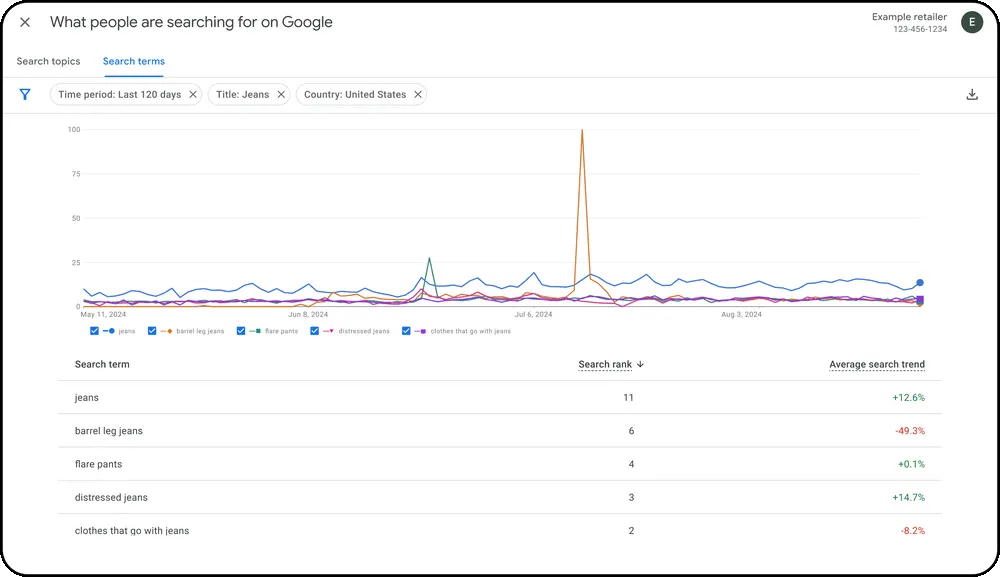Sort table by Search rank header

click(x=604, y=364)
